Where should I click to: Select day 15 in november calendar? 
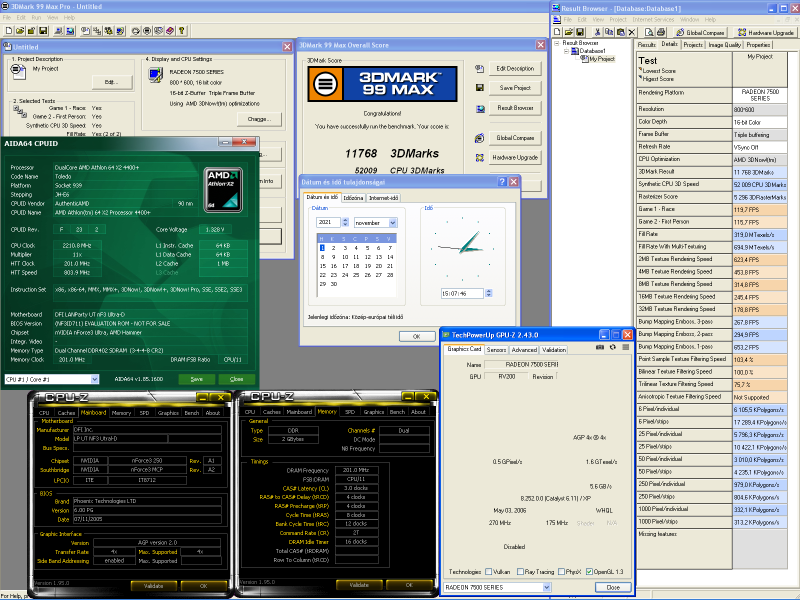coord(322,266)
